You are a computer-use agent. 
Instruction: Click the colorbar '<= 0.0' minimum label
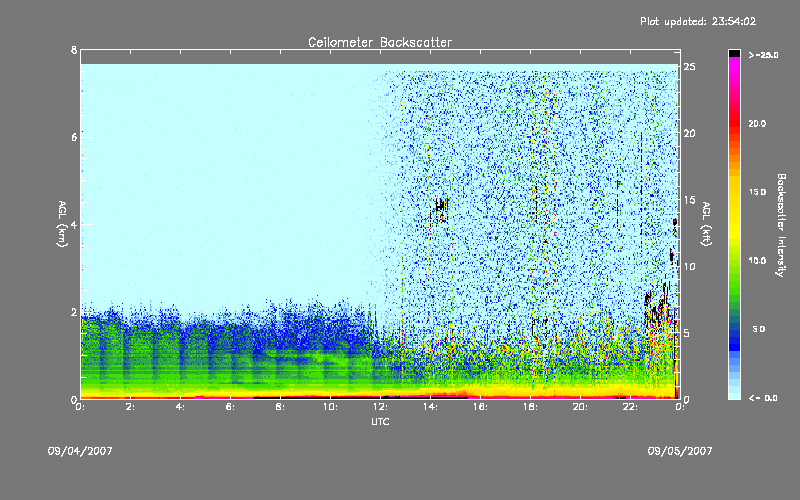[x=763, y=398]
